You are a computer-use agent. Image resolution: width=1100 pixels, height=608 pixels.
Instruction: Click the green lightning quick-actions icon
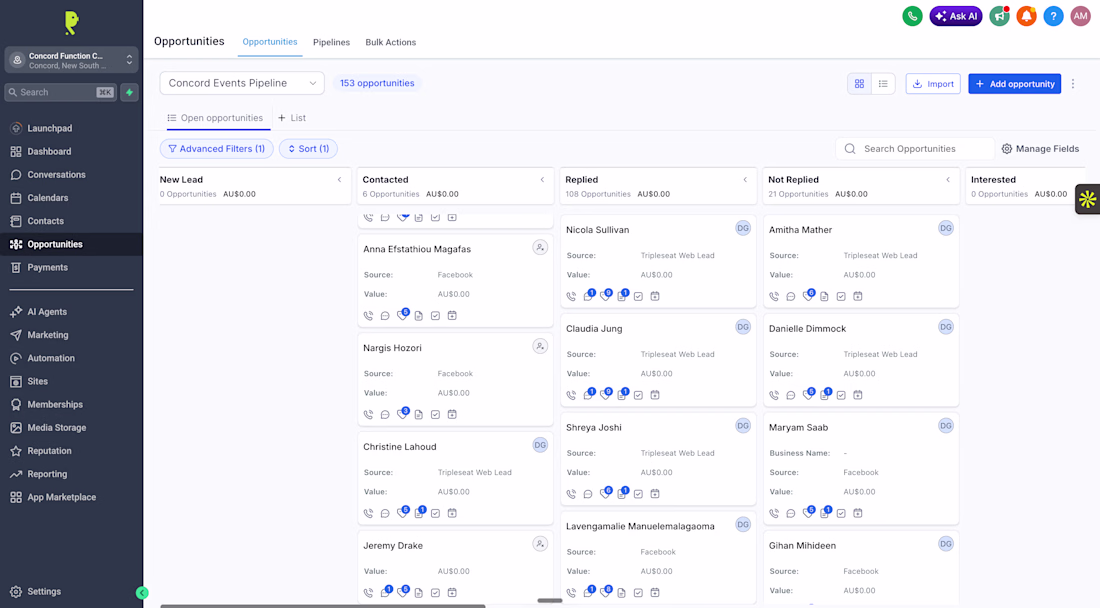tap(130, 92)
